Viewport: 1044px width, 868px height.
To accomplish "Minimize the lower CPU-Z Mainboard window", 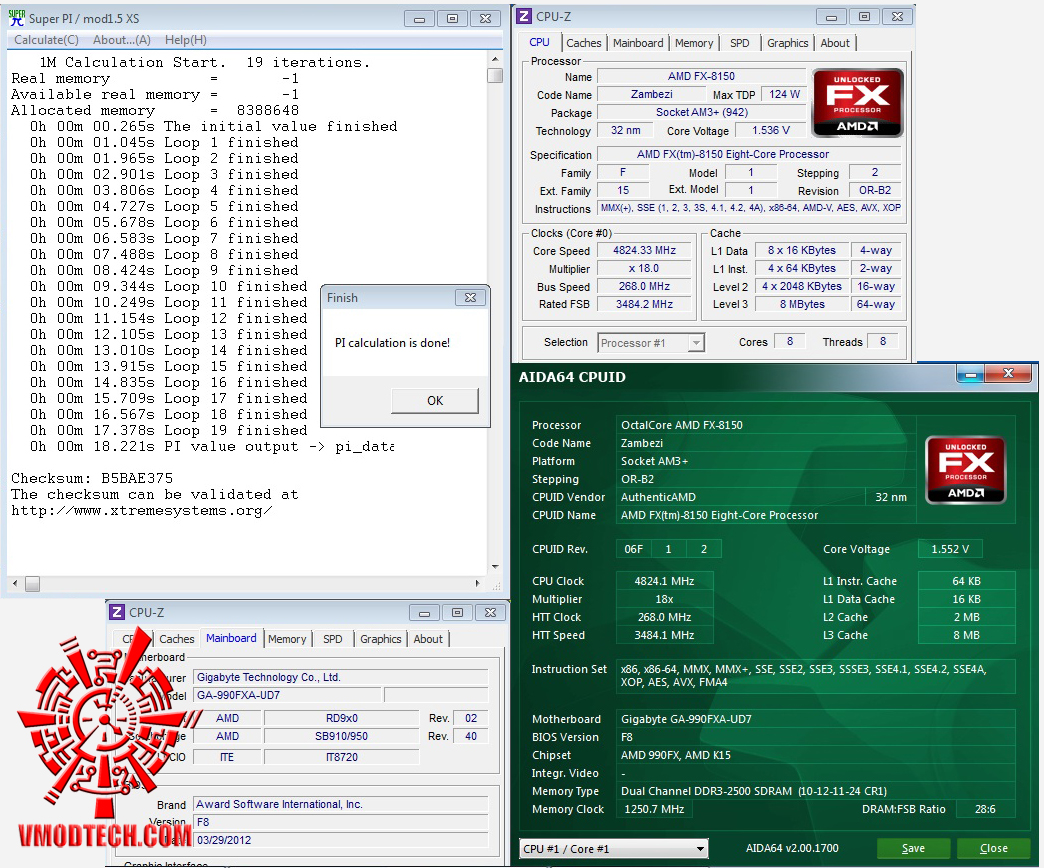I will click(424, 612).
